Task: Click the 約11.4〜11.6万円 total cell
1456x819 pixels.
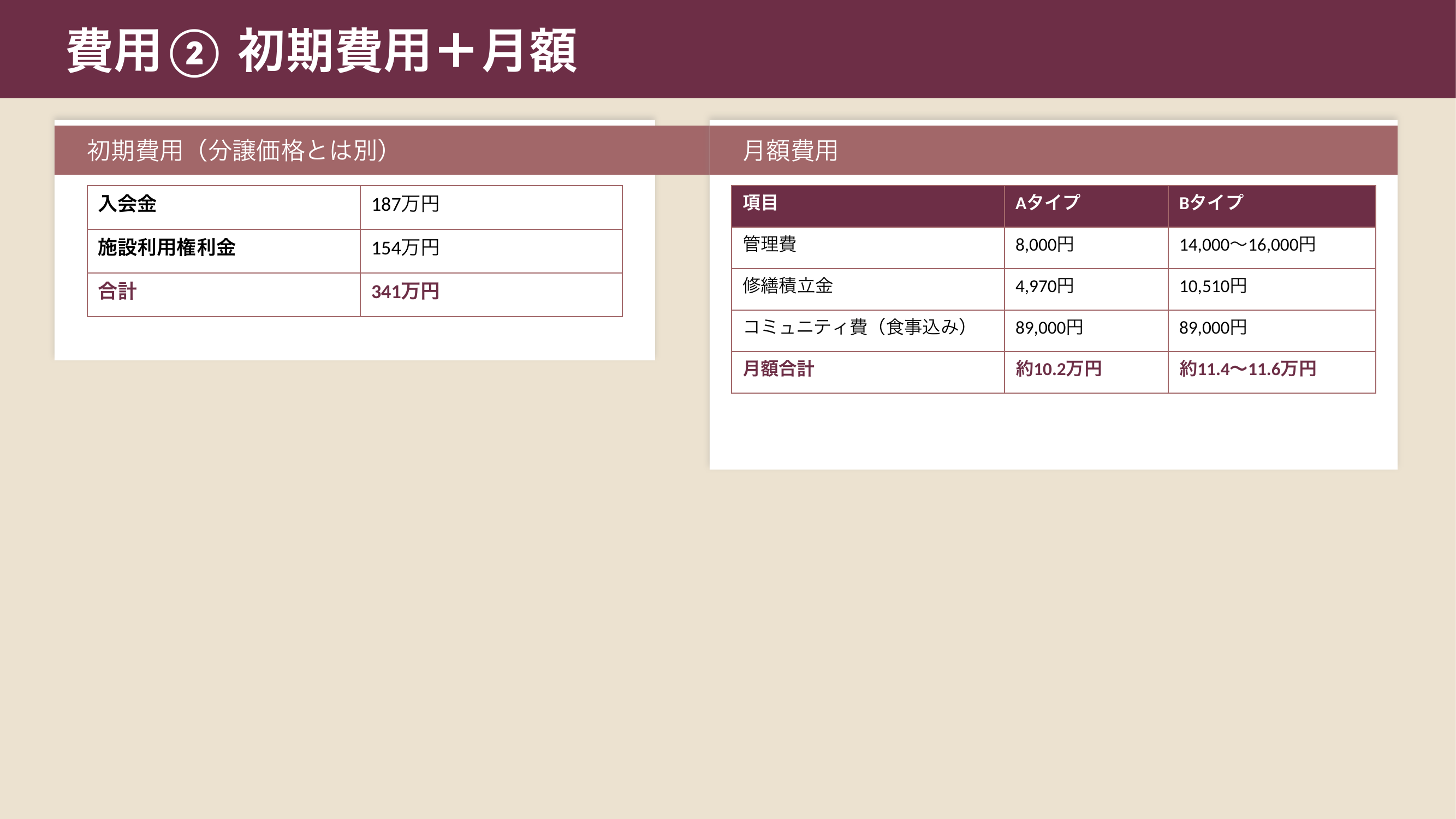Action: click(1247, 369)
